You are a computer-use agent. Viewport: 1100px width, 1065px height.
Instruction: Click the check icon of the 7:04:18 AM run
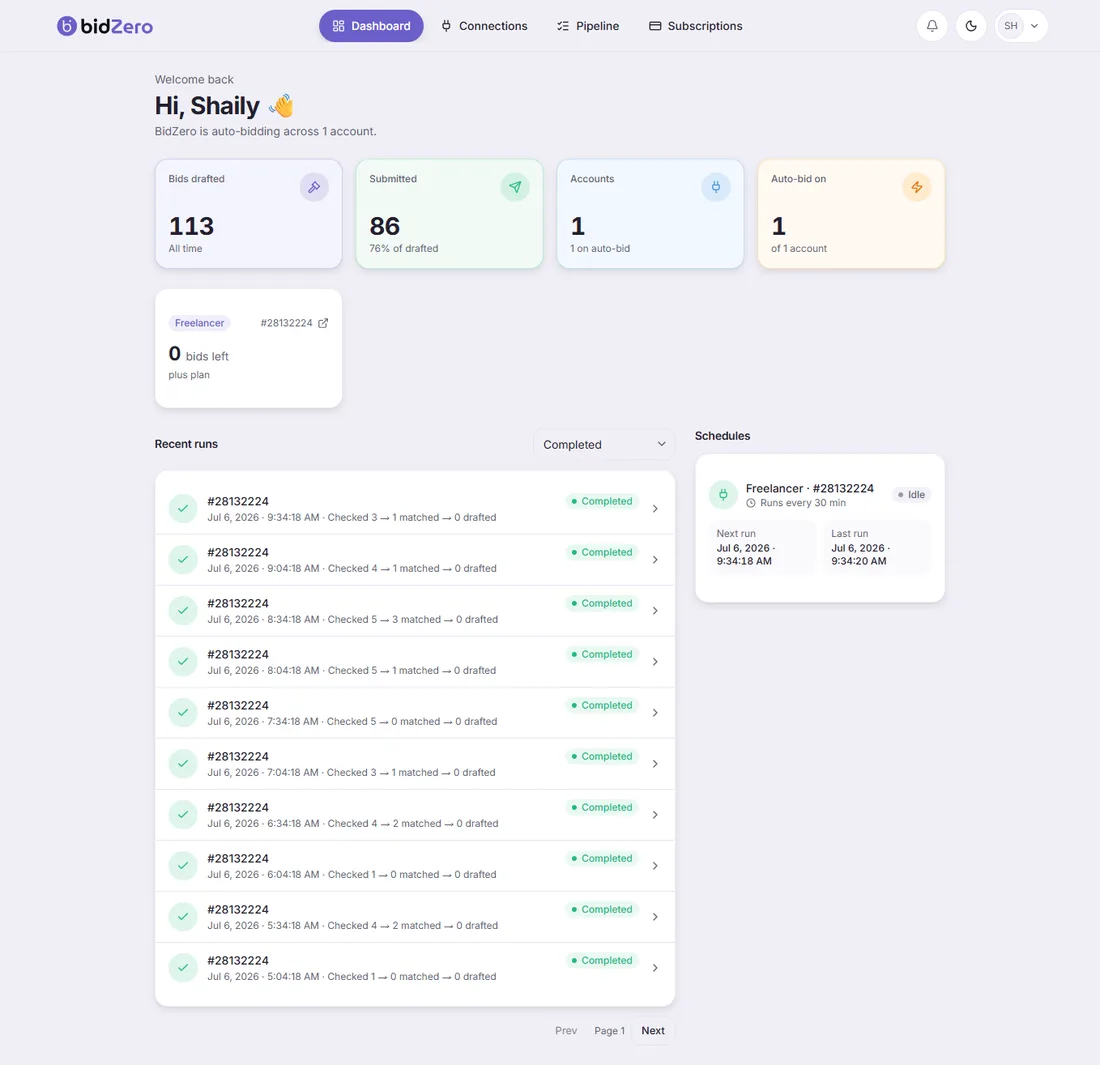click(x=182, y=764)
